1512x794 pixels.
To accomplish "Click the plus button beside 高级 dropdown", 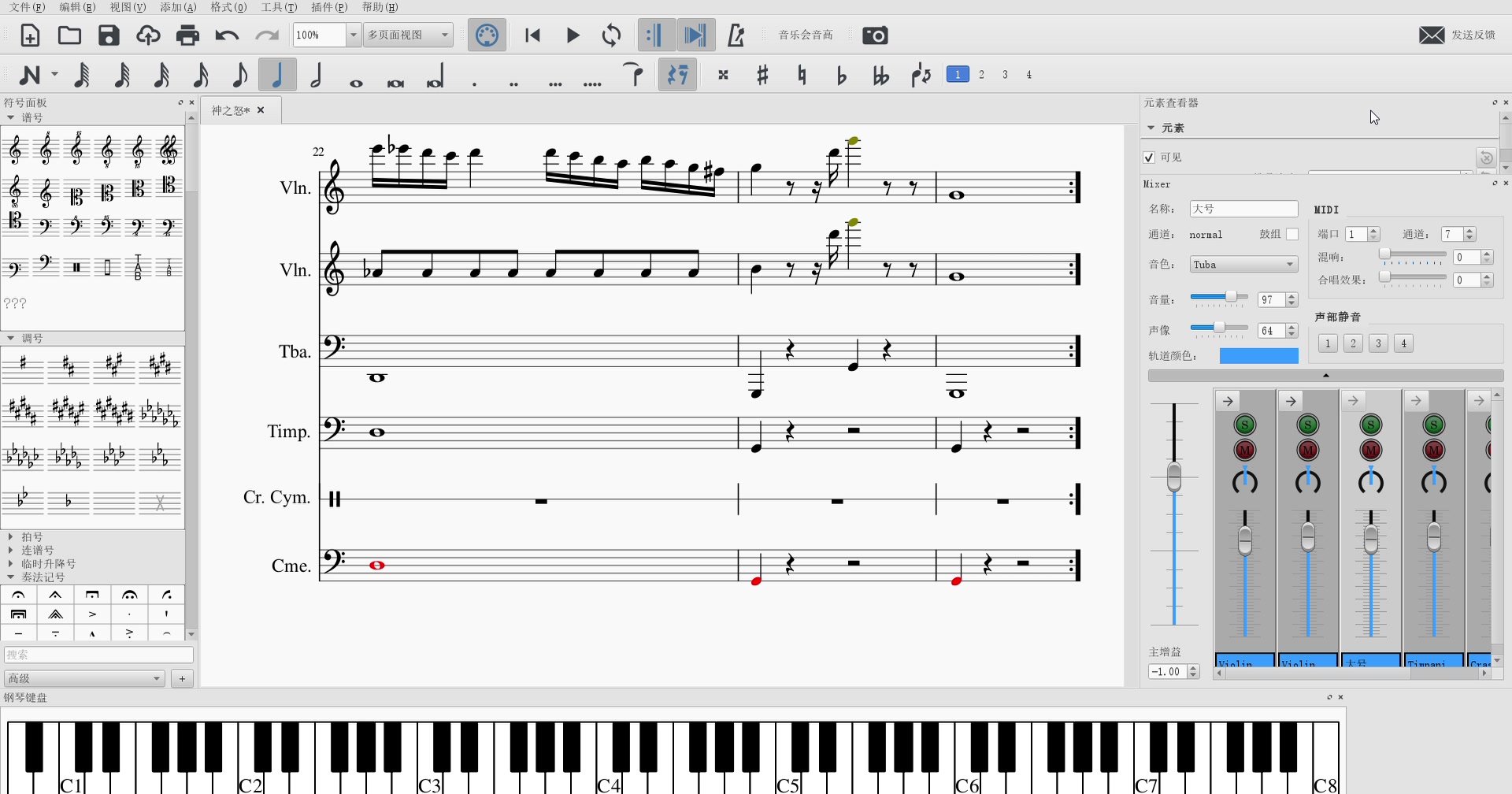I will [182, 678].
